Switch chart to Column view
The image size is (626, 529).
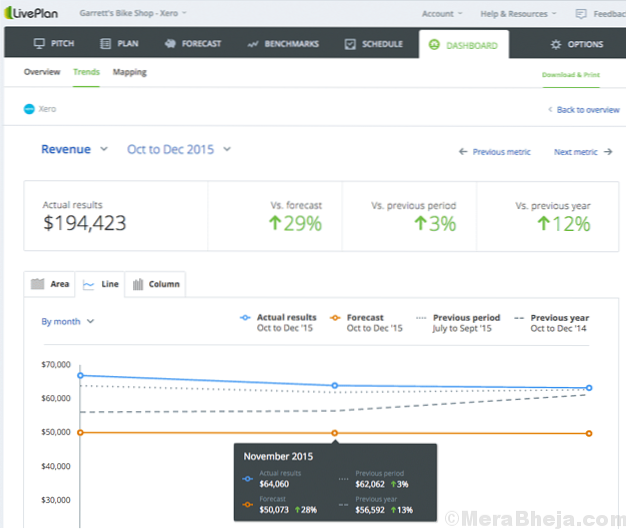tap(157, 284)
